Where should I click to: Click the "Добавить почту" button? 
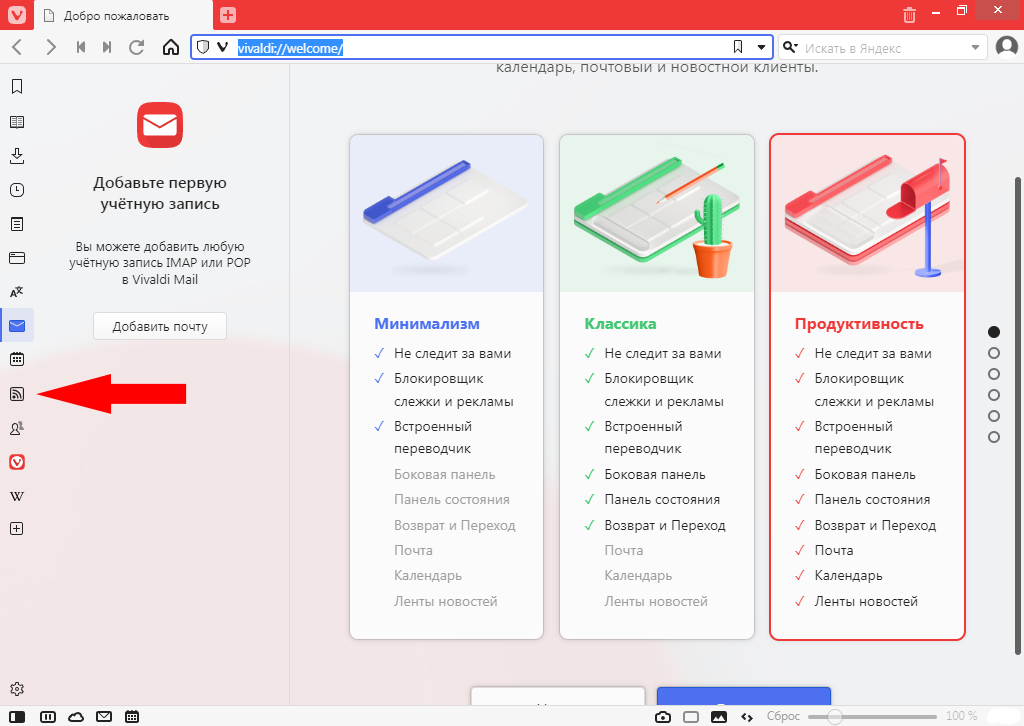160,326
